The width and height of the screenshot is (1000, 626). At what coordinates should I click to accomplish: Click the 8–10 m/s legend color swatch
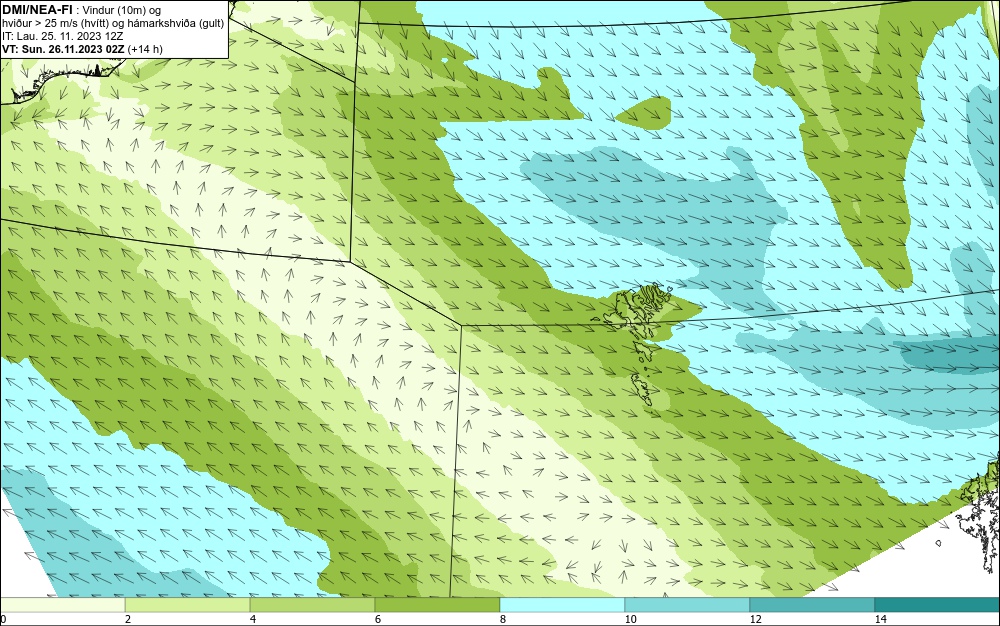click(562, 605)
